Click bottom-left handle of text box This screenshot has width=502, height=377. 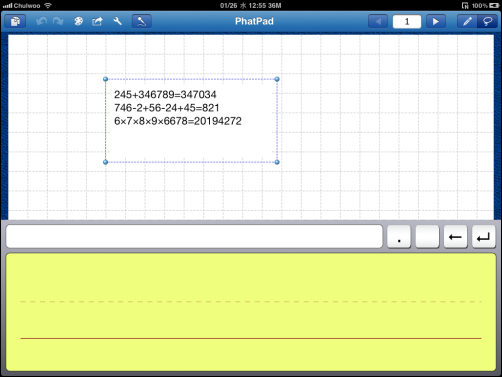[x=105, y=162]
